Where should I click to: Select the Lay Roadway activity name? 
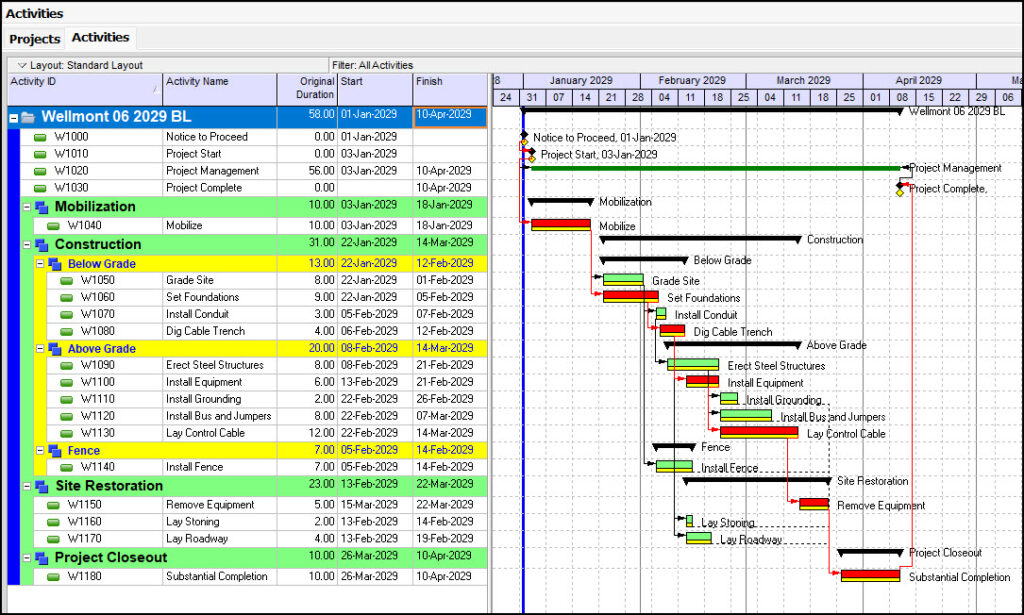pos(197,539)
